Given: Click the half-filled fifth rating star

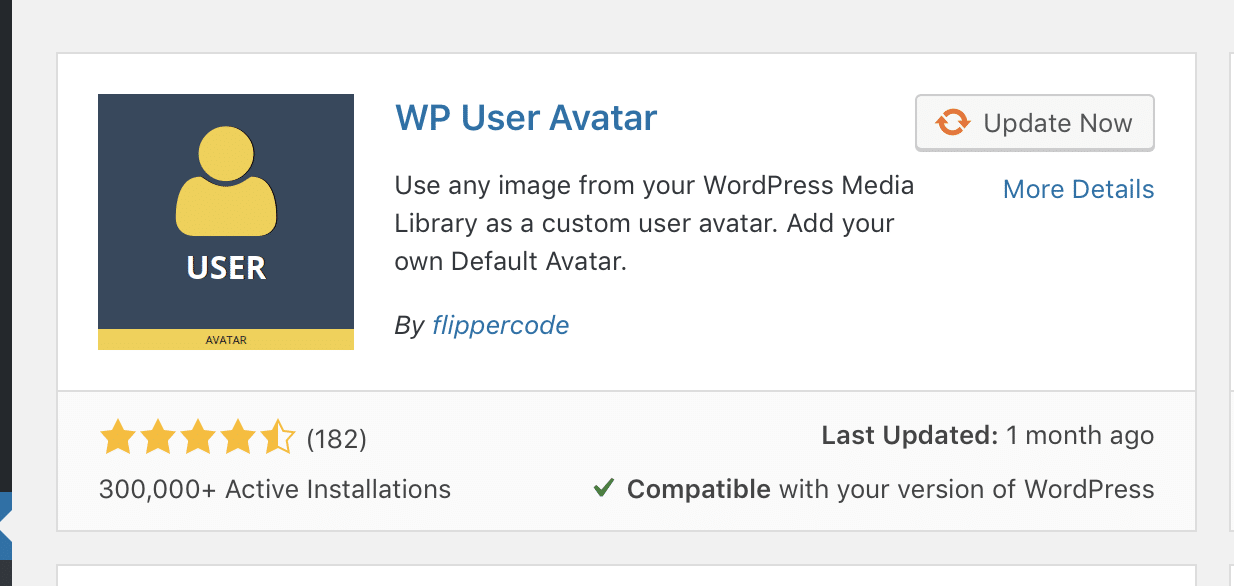Looking at the screenshot, I should (x=277, y=438).
